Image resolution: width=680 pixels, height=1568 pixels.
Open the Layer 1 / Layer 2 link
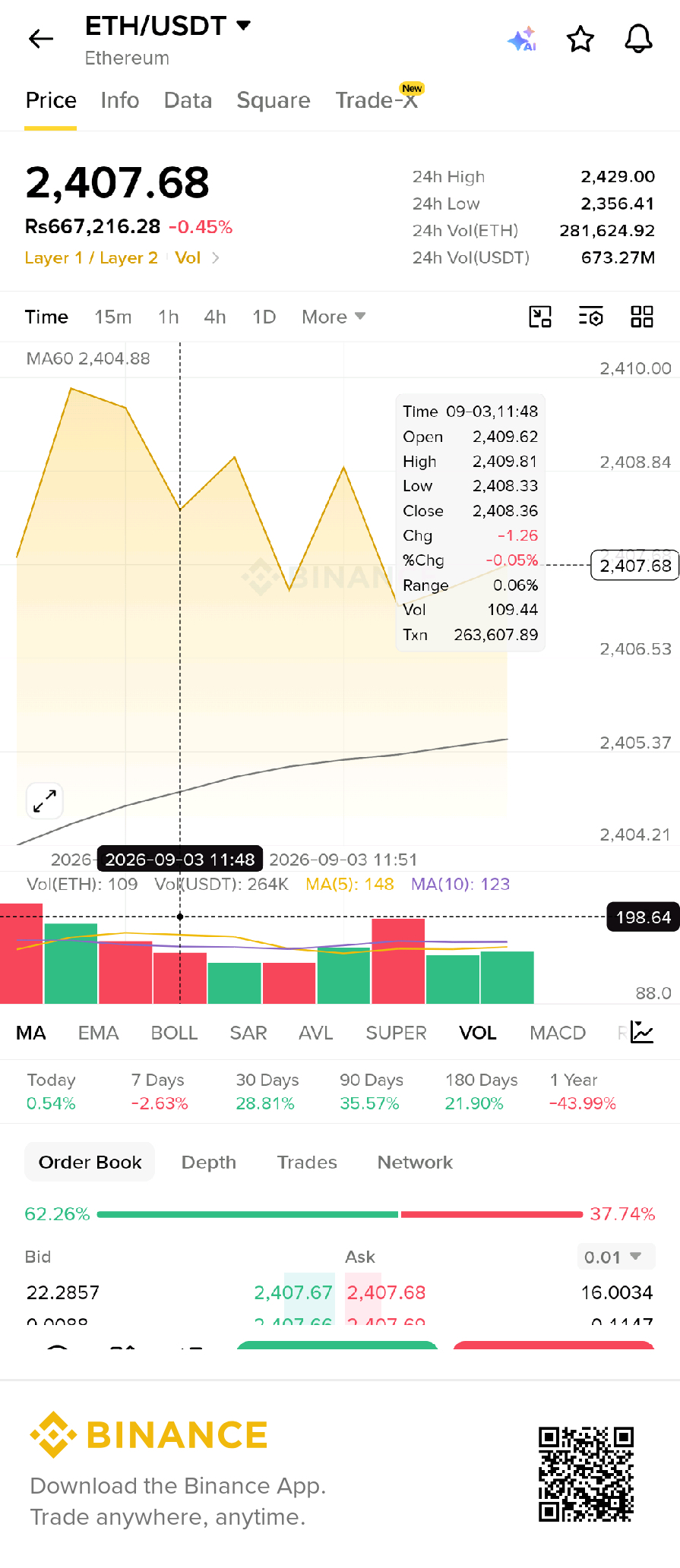click(x=91, y=258)
